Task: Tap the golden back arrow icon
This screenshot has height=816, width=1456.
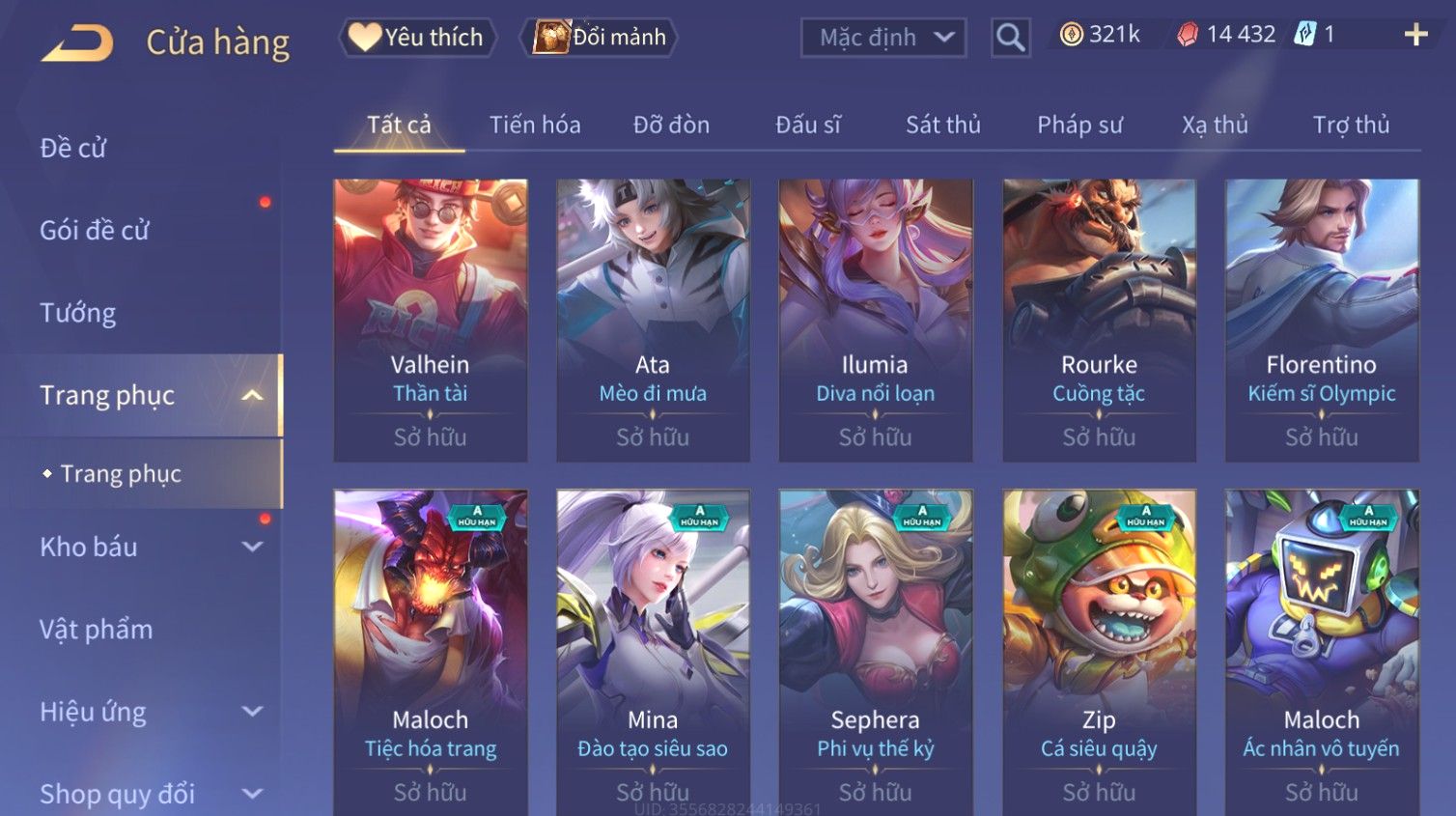Action: 77,42
